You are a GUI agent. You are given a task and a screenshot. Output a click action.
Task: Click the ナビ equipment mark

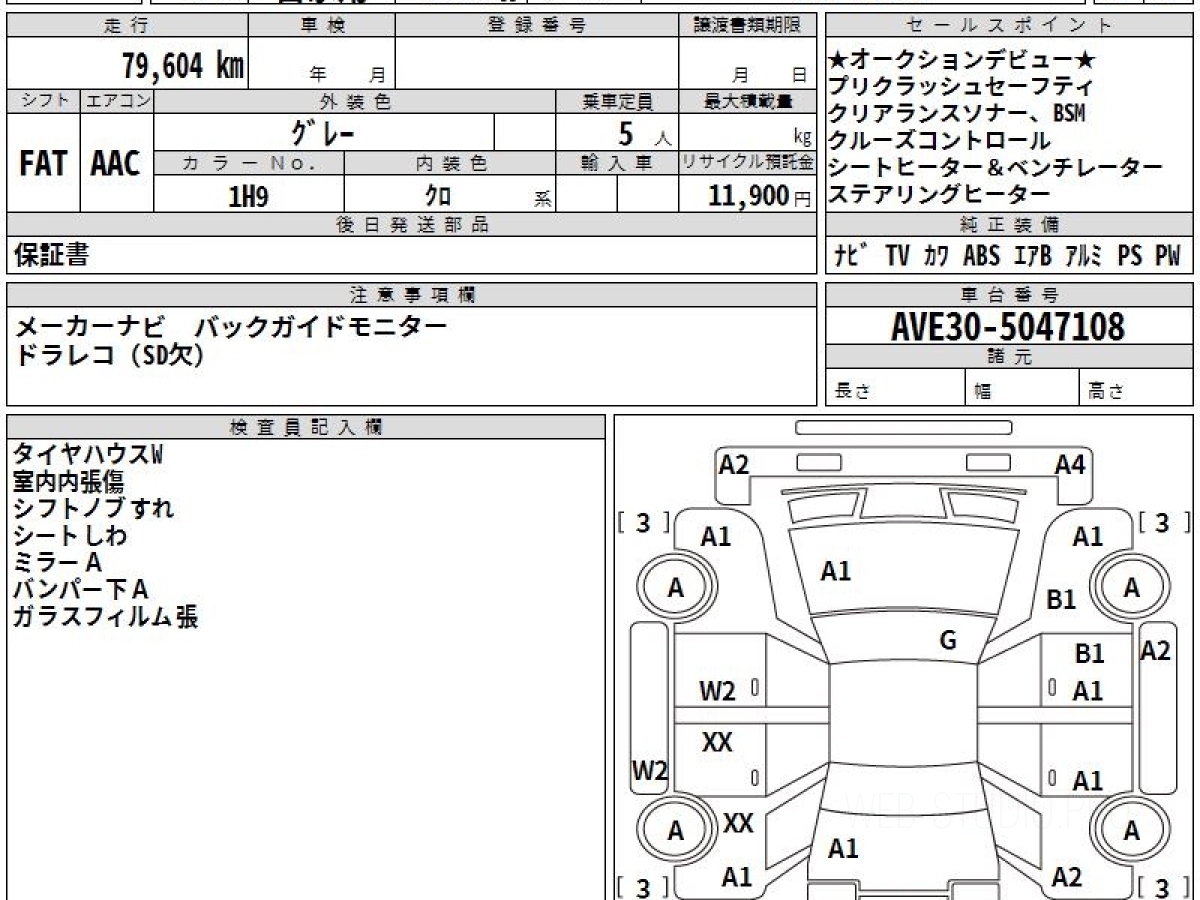tap(850, 256)
